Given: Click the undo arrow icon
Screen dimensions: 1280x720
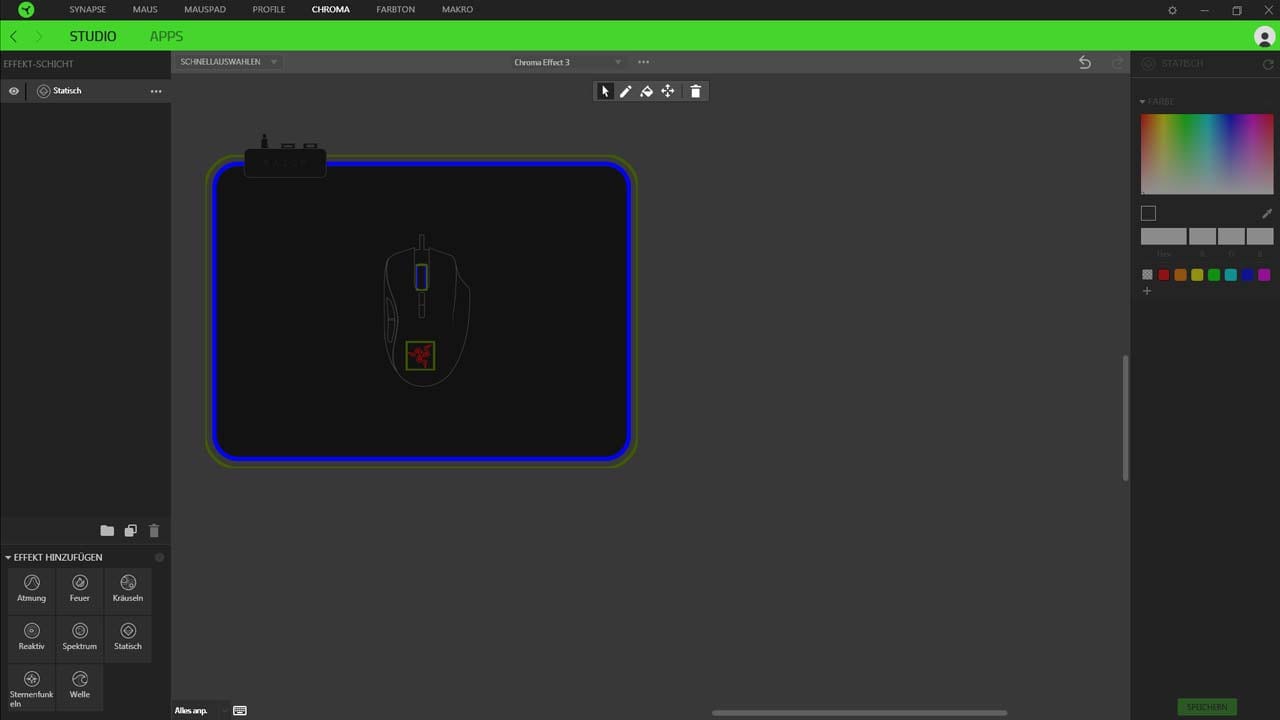Looking at the screenshot, I should point(1085,62).
